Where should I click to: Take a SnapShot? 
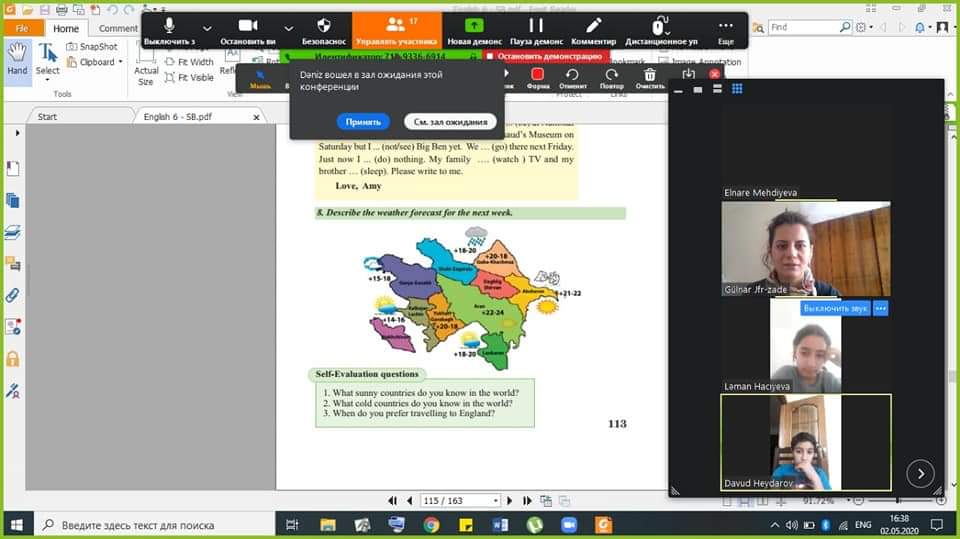tap(92, 47)
